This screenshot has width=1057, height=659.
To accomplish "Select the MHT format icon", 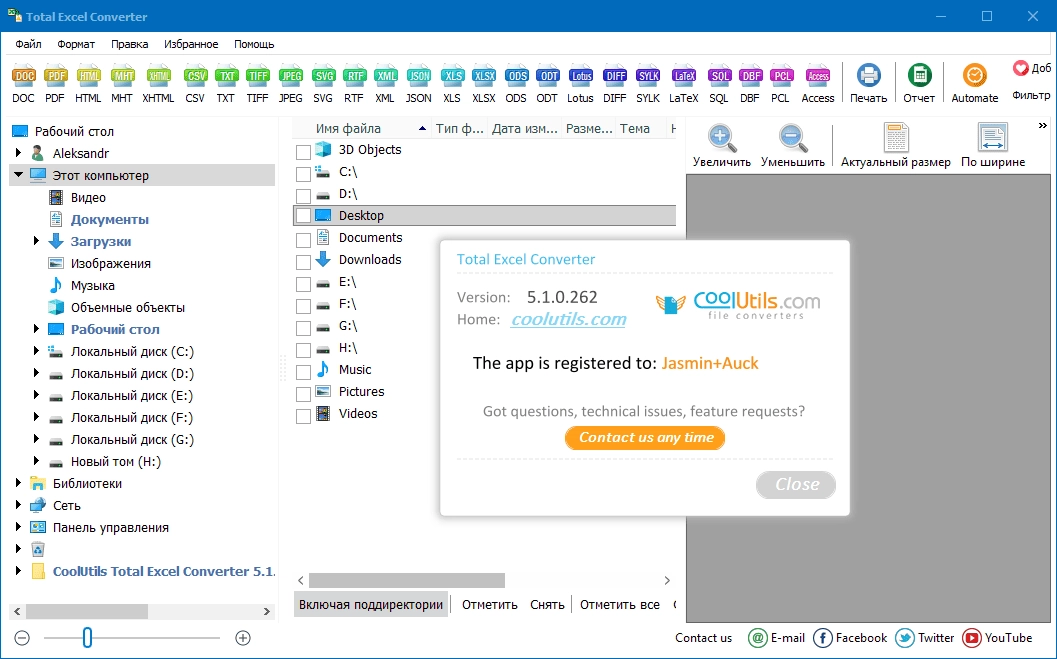I will point(122,76).
